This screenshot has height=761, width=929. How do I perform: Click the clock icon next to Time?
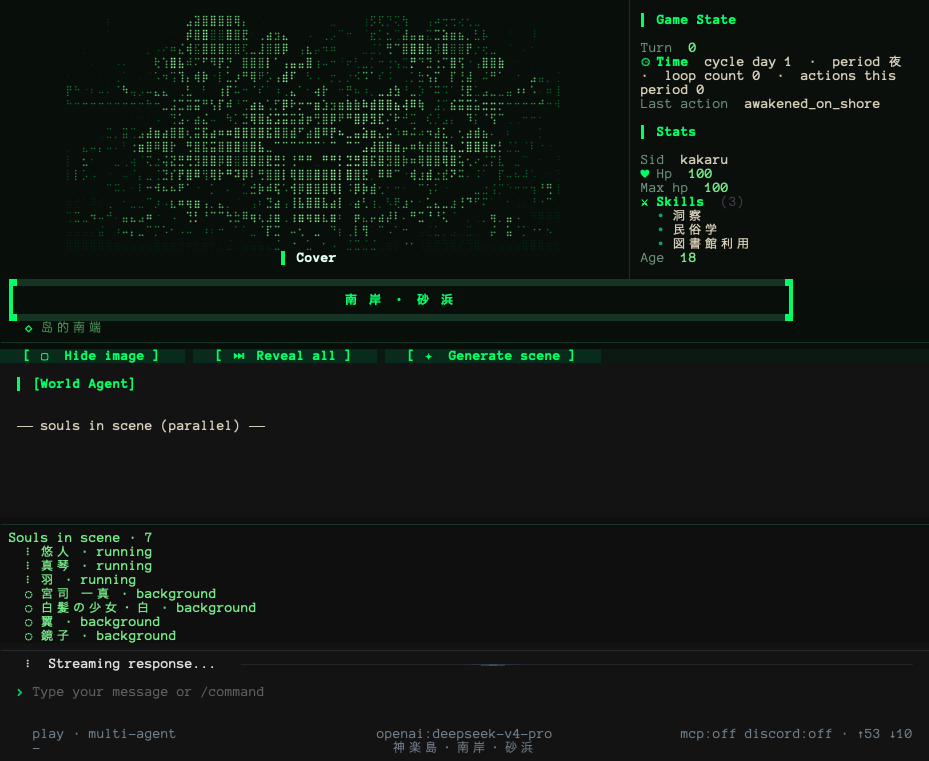[645, 62]
